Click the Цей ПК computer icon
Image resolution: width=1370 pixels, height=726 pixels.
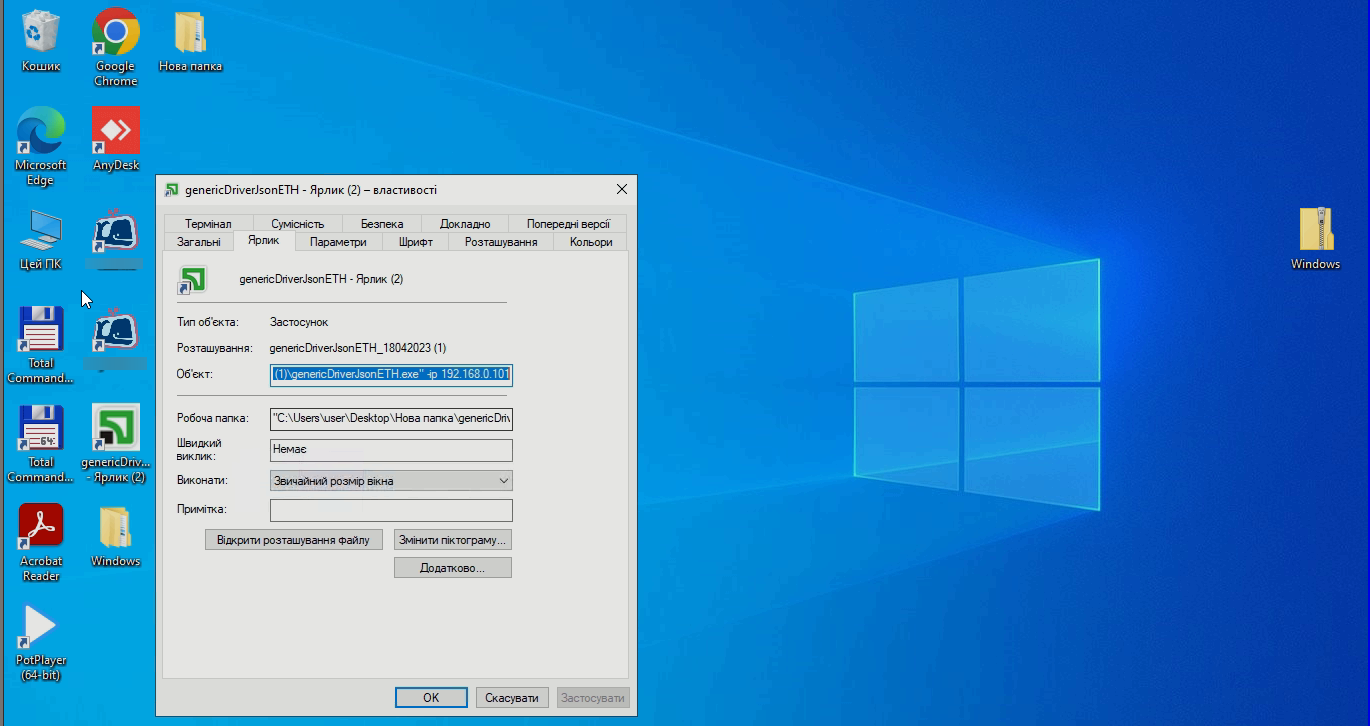point(41,232)
